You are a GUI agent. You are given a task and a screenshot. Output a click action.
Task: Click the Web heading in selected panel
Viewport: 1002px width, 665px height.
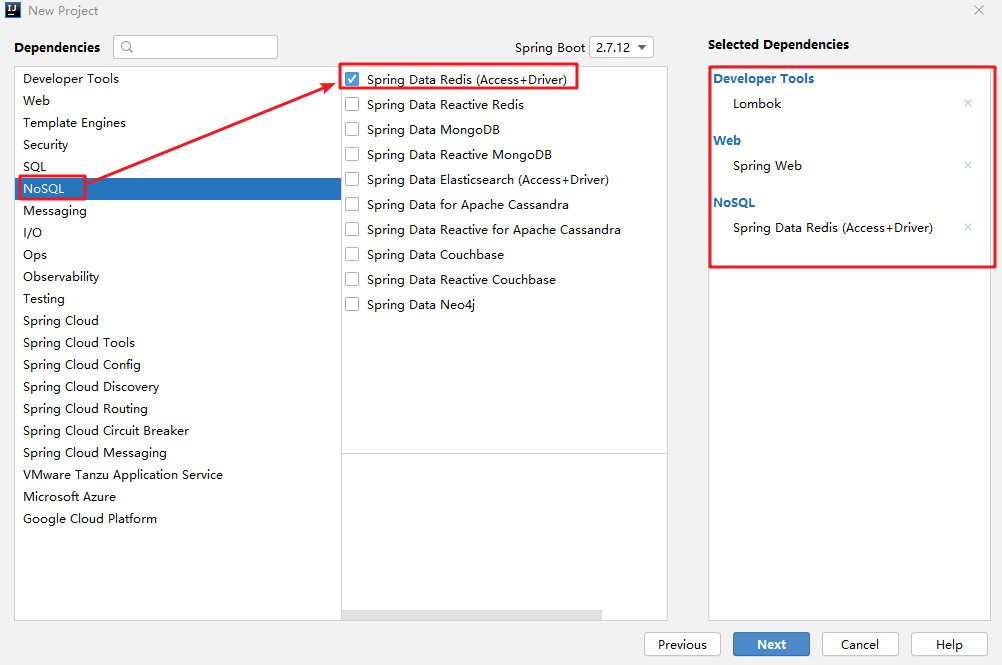(x=727, y=141)
